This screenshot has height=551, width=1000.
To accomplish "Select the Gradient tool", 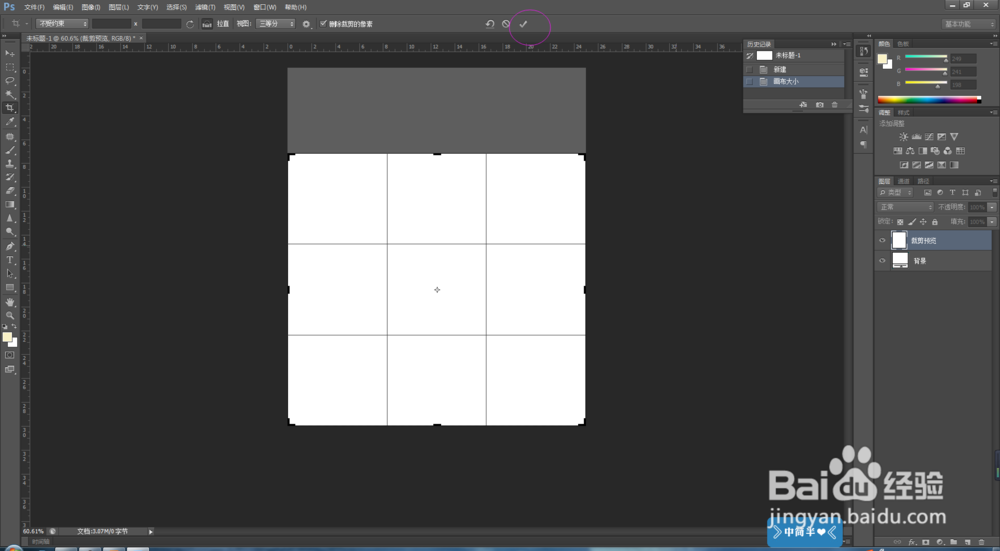I will pos(10,205).
